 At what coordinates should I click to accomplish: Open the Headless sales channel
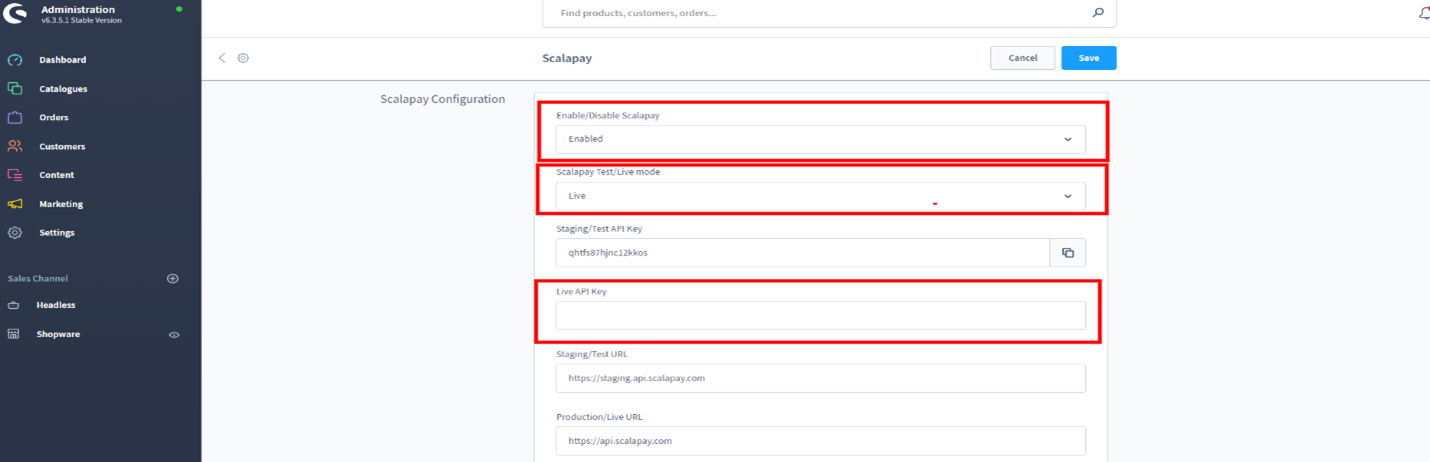pyautogui.click(x=56, y=305)
